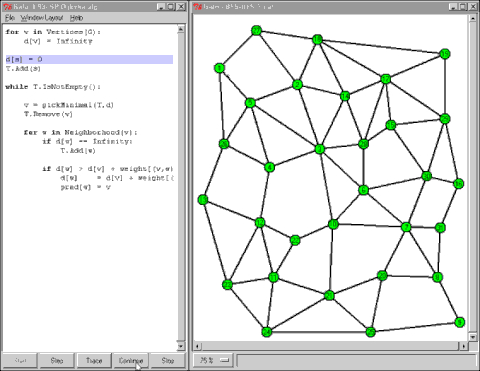Click the graph window's vertical scroll-down arrow
480x371 pixels.
tap(473, 337)
